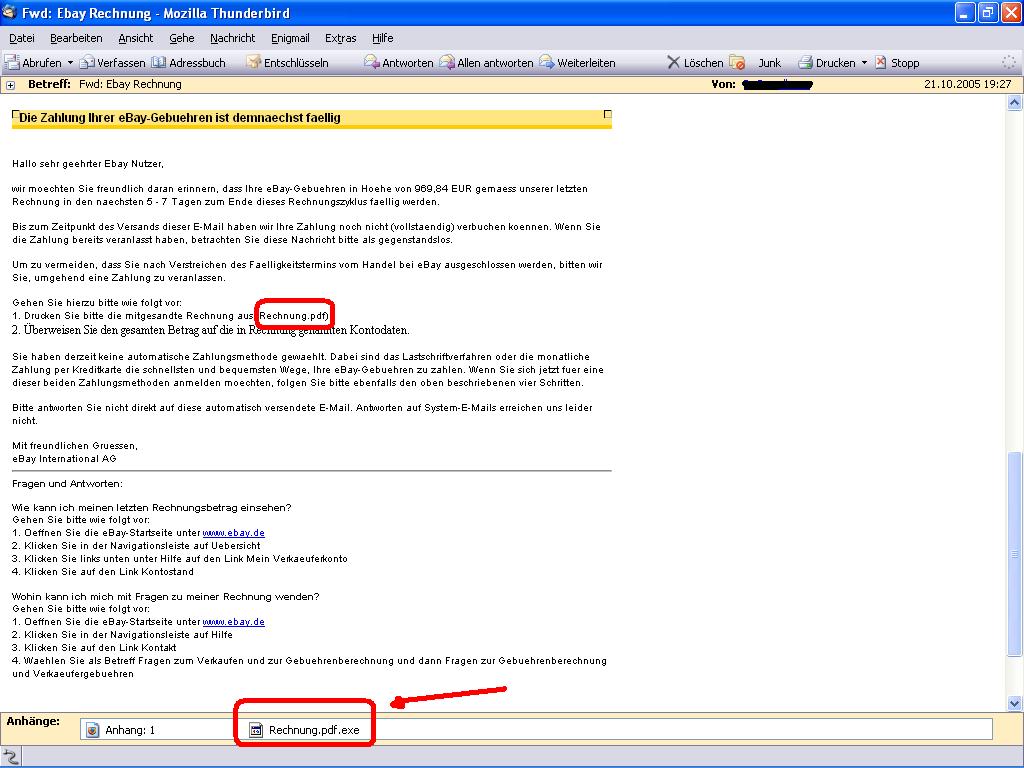The height and width of the screenshot is (768, 1024).
Task: Click the offline/online status icon bottom-left
Action: point(11,758)
